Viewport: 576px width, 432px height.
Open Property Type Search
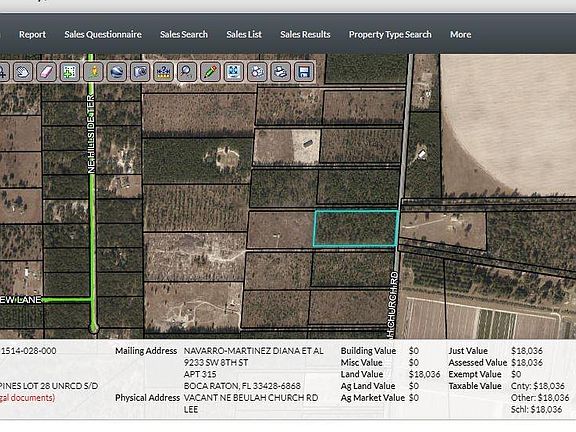click(390, 35)
